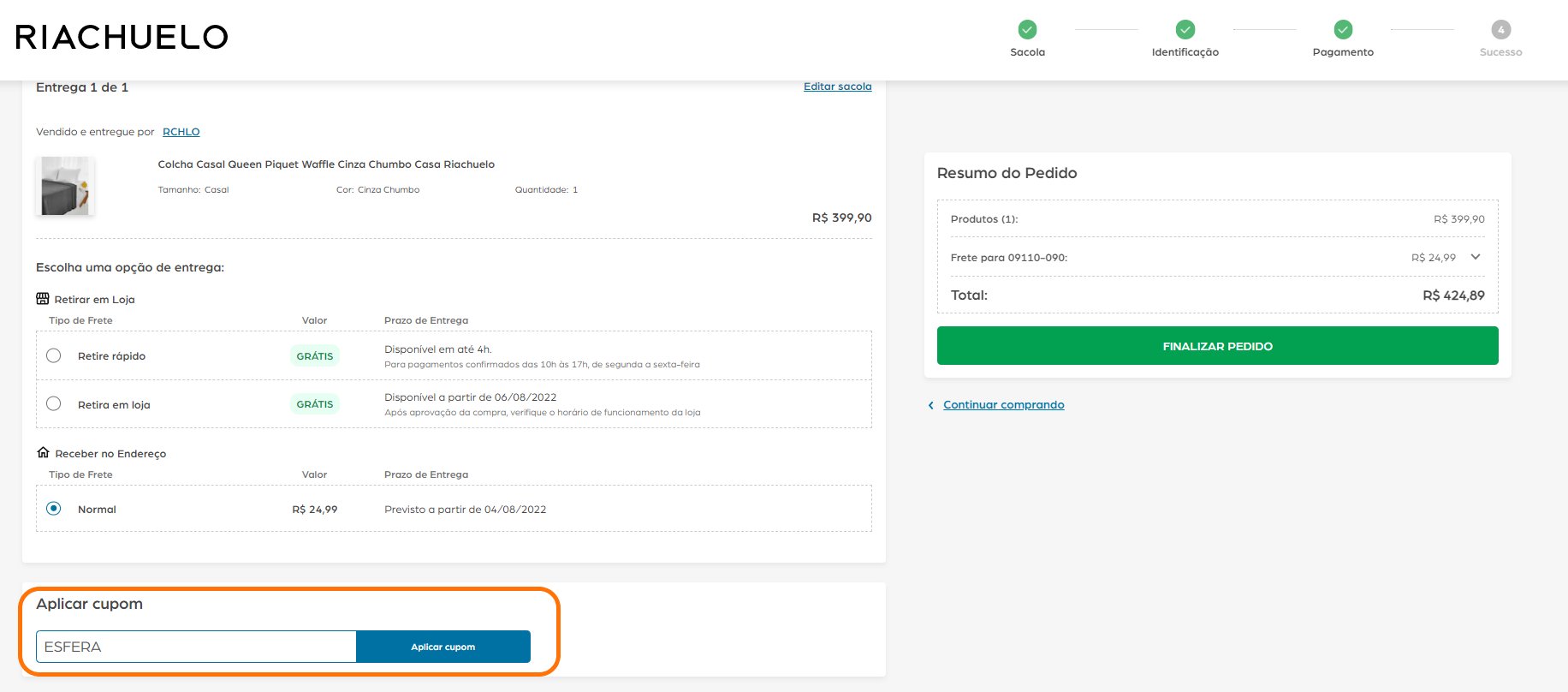Select the Retire rápido pickup option
This screenshot has width=1568, height=692.
click(54, 355)
